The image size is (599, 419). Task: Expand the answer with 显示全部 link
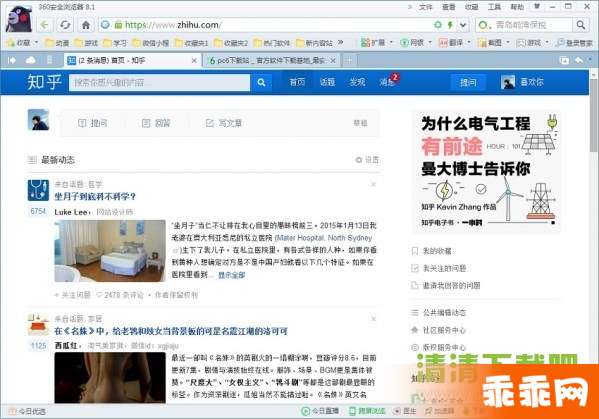[x=232, y=275]
